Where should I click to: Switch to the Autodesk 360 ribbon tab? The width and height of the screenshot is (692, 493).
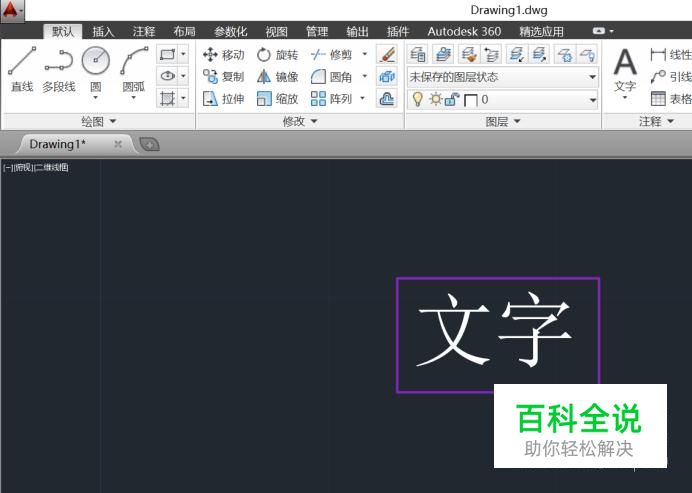coord(464,31)
